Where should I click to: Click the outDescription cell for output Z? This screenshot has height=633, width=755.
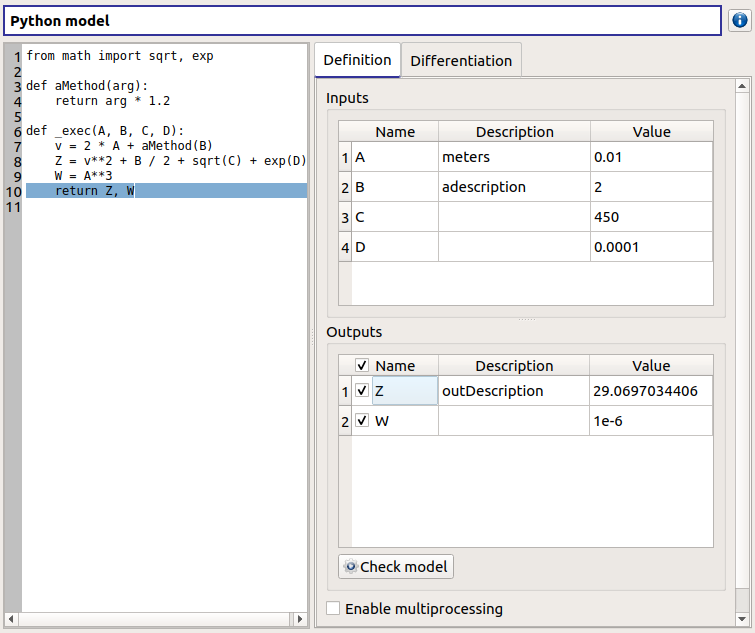[x=513, y=391]
